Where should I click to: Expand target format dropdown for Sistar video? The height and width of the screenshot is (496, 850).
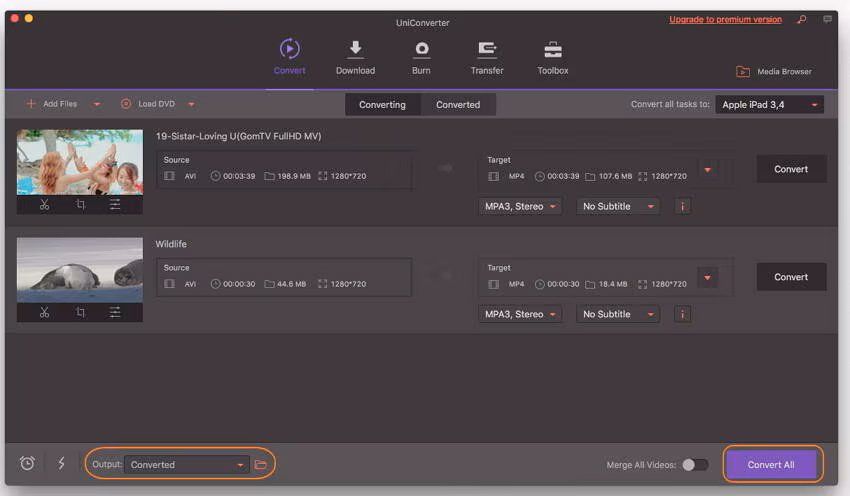(x=707, y=170)
